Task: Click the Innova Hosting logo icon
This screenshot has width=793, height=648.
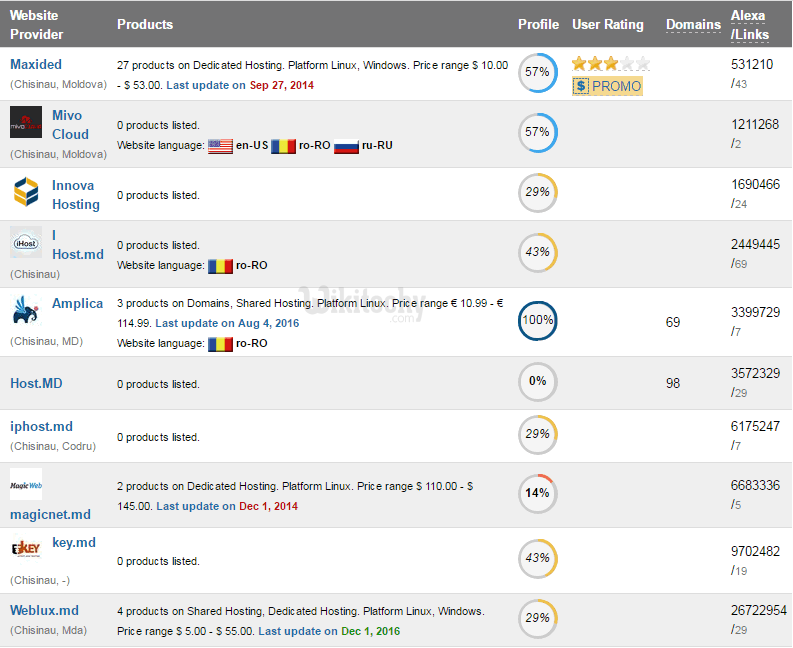Action: 26,191
